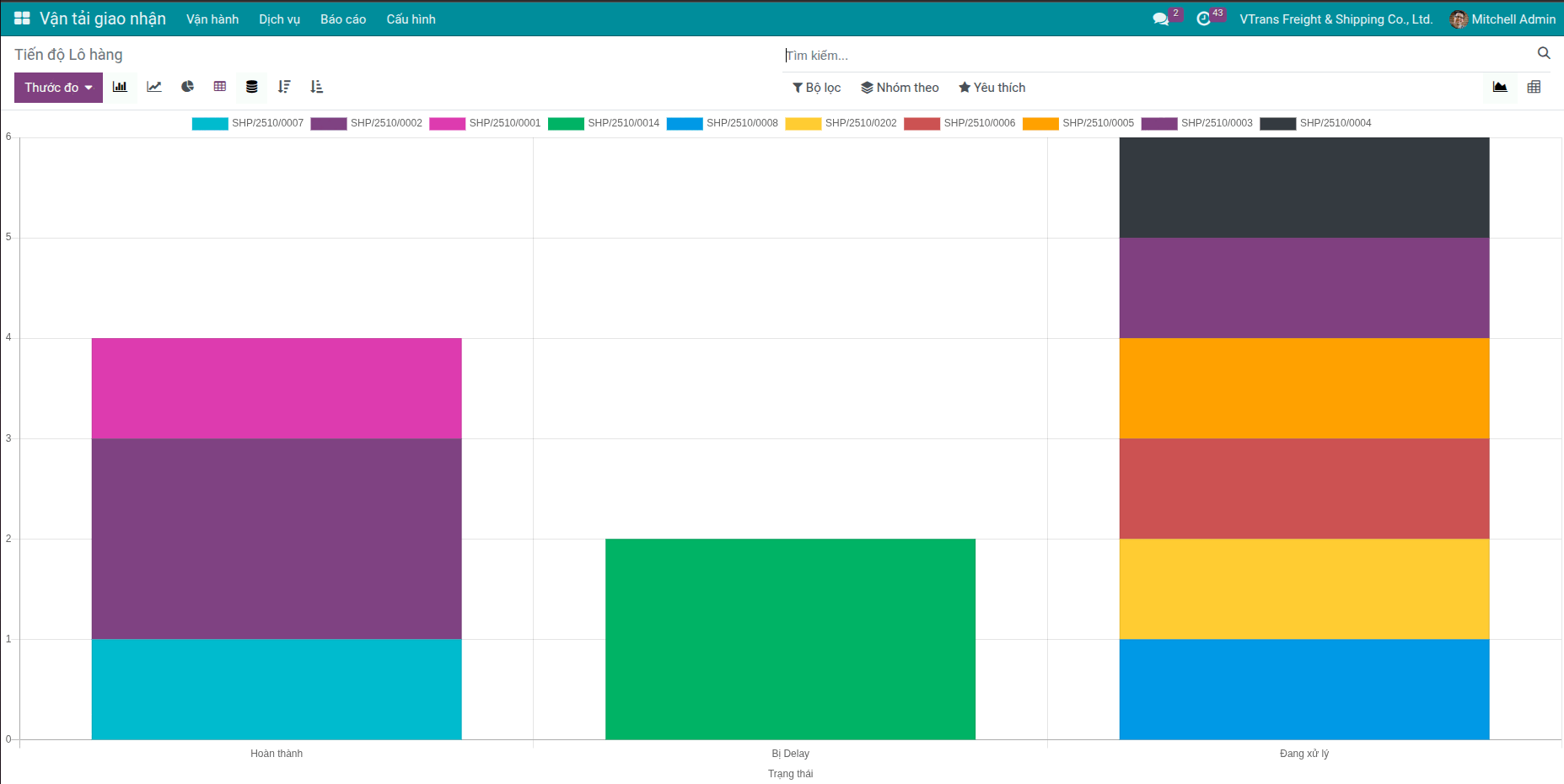Switch to line chart mode
1564x784 pixels.
coord(154,87)
